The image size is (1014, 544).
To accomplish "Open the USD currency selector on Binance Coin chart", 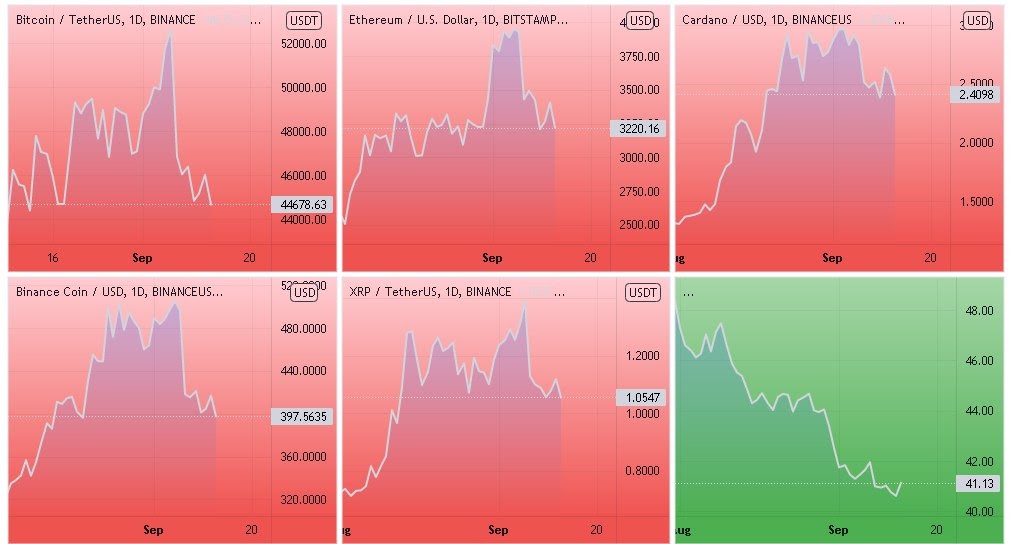I will pos(304,292).
